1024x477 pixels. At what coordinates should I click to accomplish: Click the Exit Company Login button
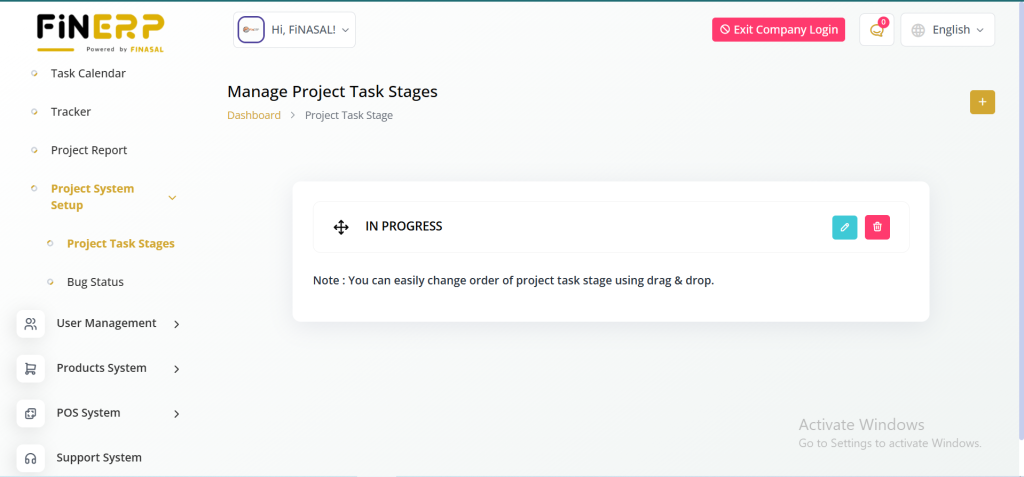[778, 30]
